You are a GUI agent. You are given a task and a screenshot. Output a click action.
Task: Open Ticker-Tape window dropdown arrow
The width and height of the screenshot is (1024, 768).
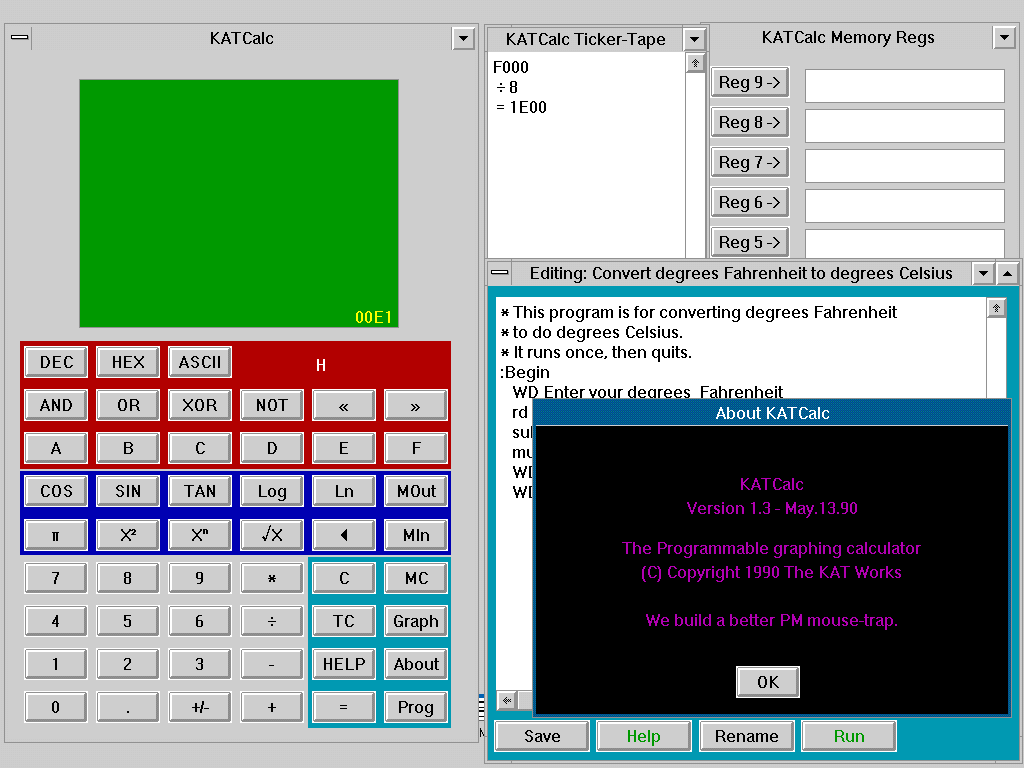click(x=694, y=39)
